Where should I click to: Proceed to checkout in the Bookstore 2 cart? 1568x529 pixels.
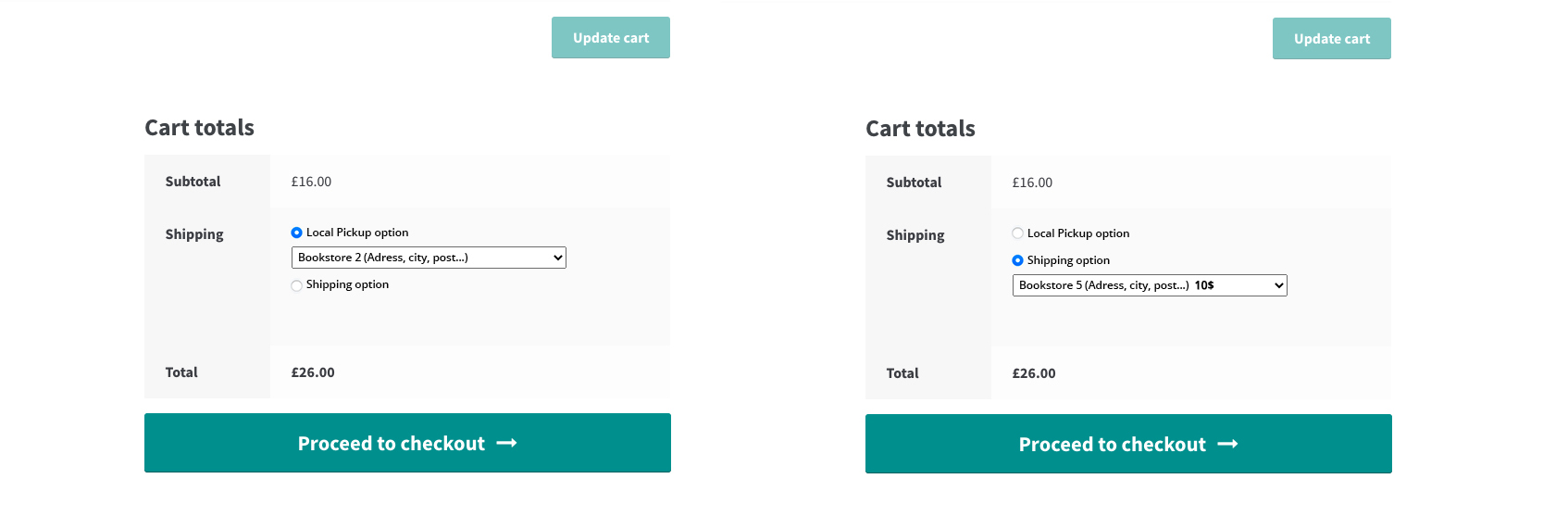click(x=407, y=443)
